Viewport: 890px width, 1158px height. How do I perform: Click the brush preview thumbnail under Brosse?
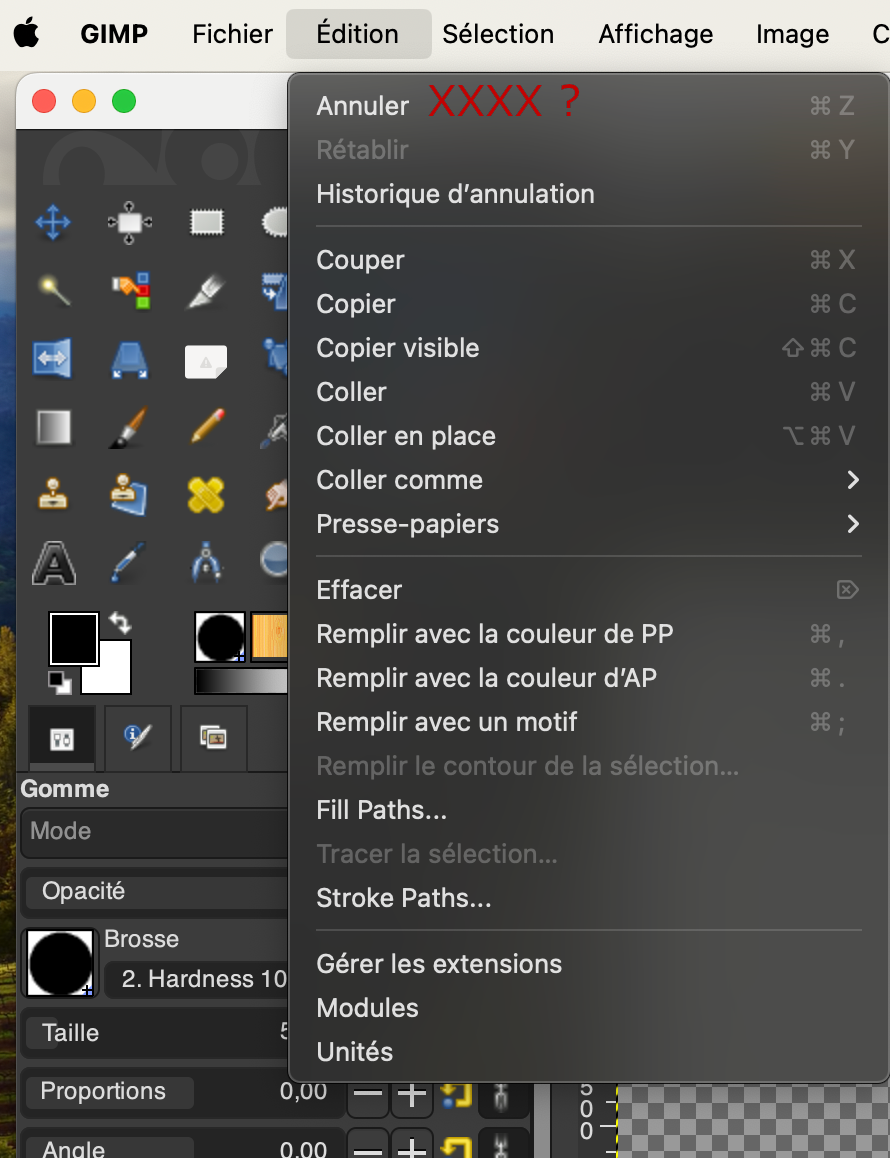[x=60, y=963]
